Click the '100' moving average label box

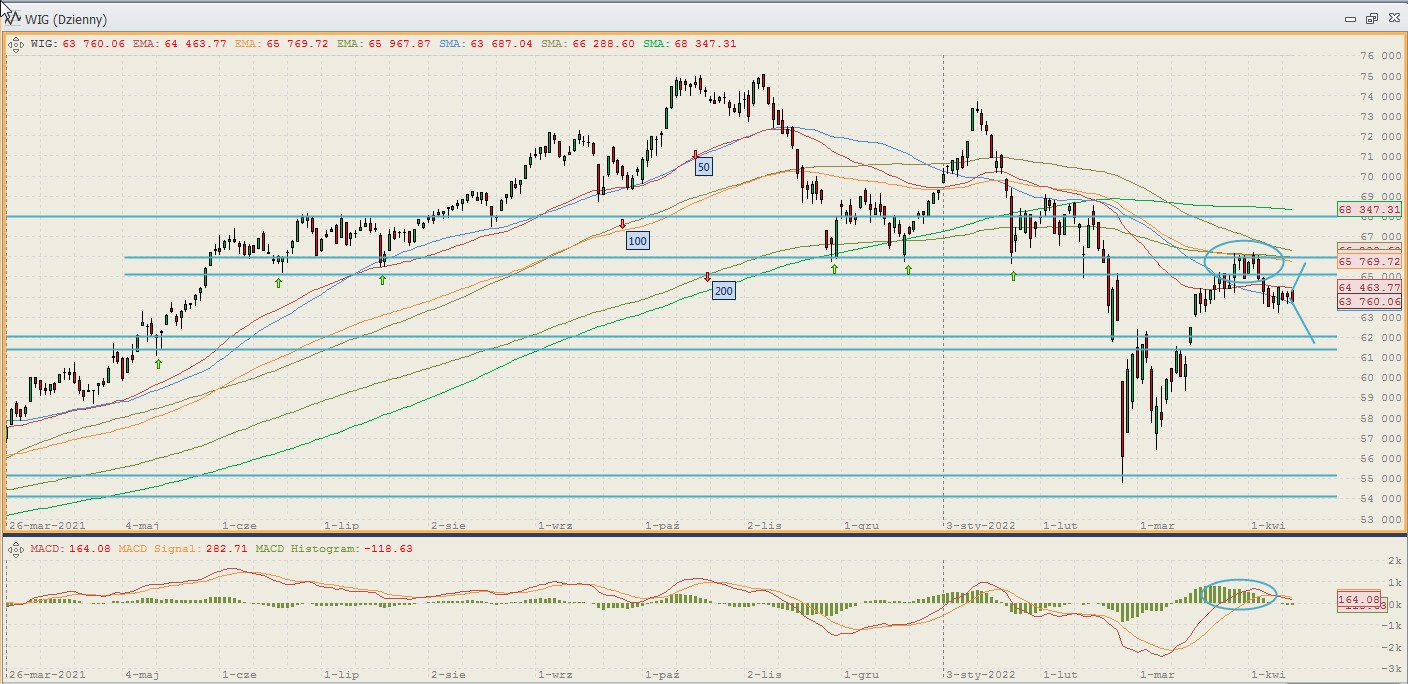click(x=637, y=241)
